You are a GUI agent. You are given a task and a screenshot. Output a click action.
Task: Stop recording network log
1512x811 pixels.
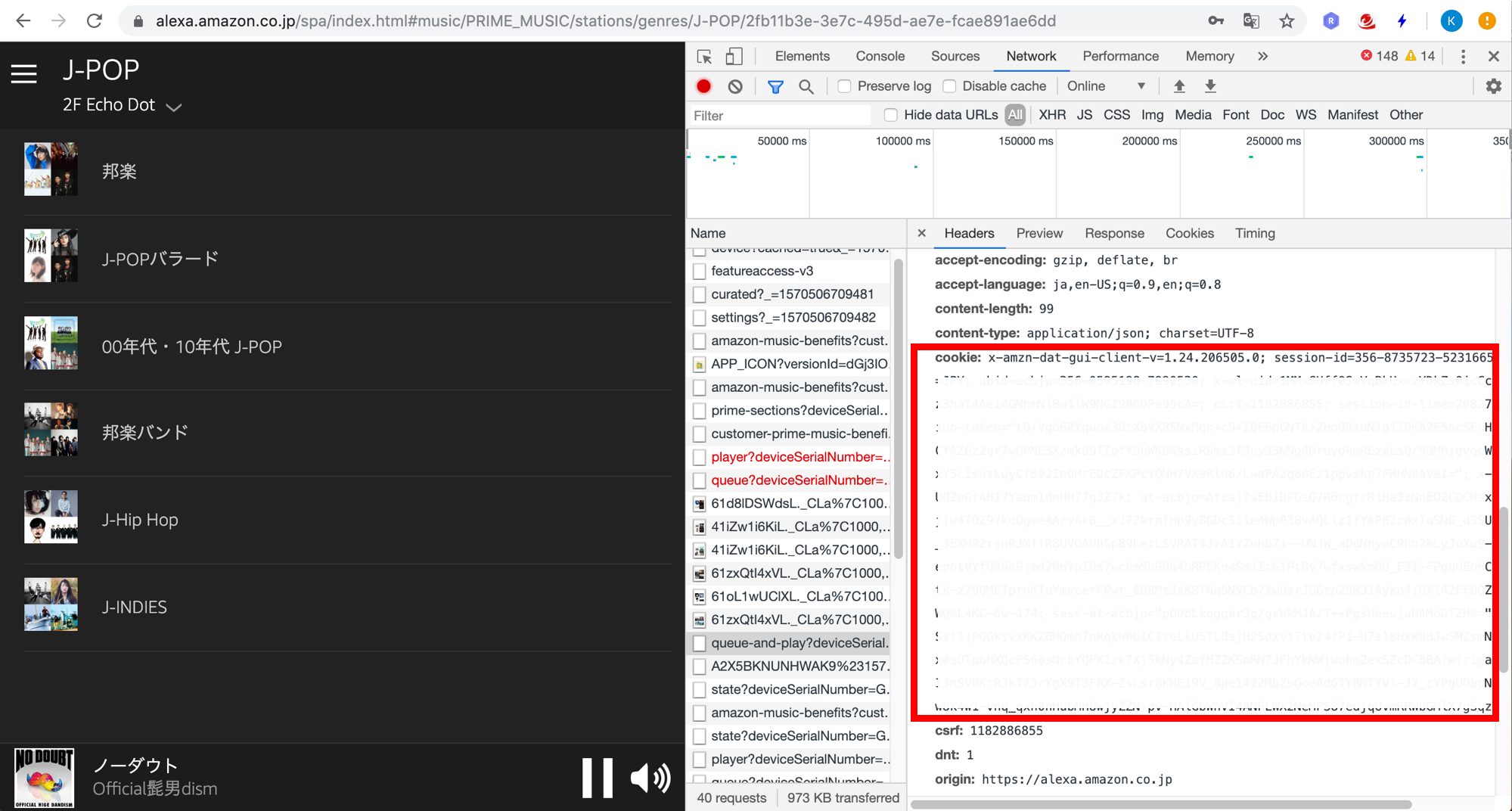tap(704, 86)
